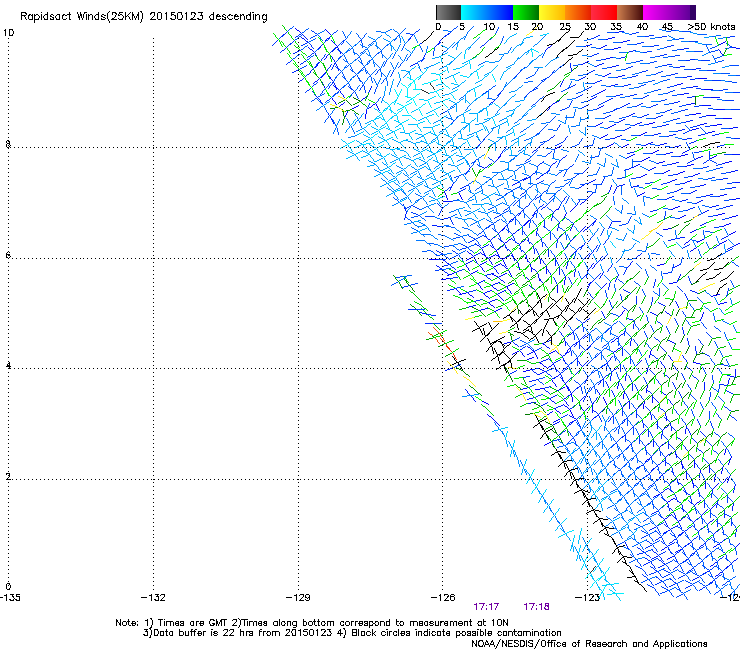Click the -129 longitude axis label
Image resolution: width=740 pixels, height=650 pixels.
298,598
